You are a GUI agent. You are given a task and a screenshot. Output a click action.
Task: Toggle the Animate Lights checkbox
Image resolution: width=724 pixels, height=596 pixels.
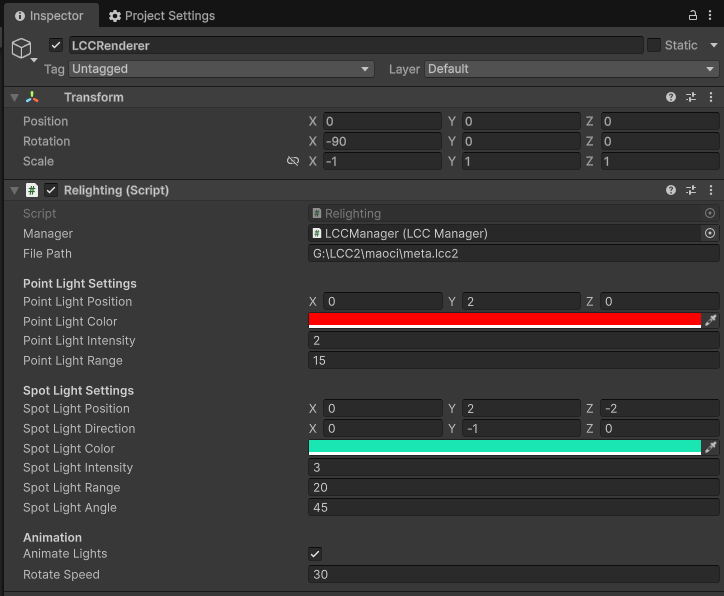click(x=315, y=554)
